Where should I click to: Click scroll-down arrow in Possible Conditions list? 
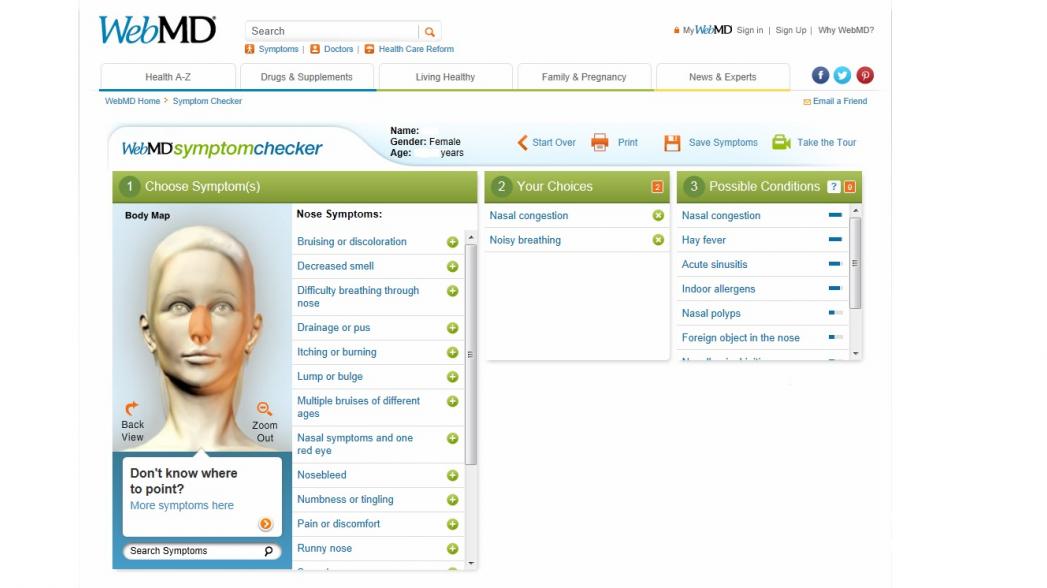(x=855, y=354)
